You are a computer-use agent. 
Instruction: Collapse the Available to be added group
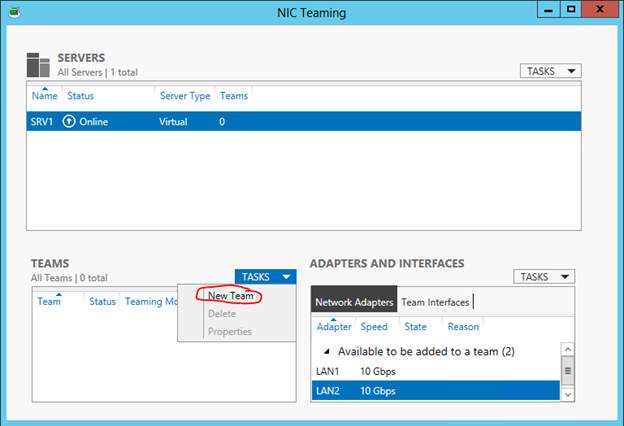point(327,352)
